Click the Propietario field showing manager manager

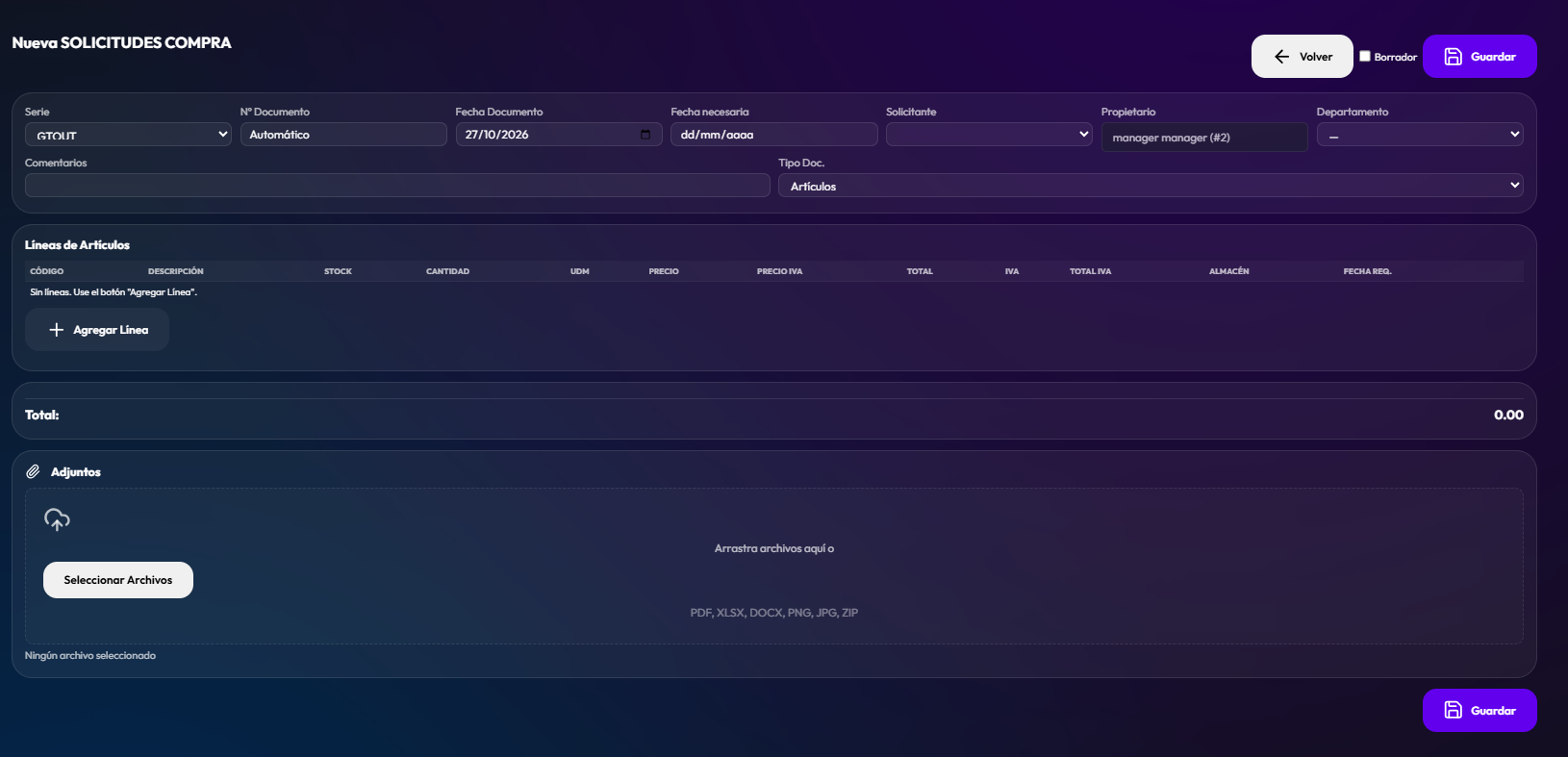pyautogui.click(x=1204, y=138)
